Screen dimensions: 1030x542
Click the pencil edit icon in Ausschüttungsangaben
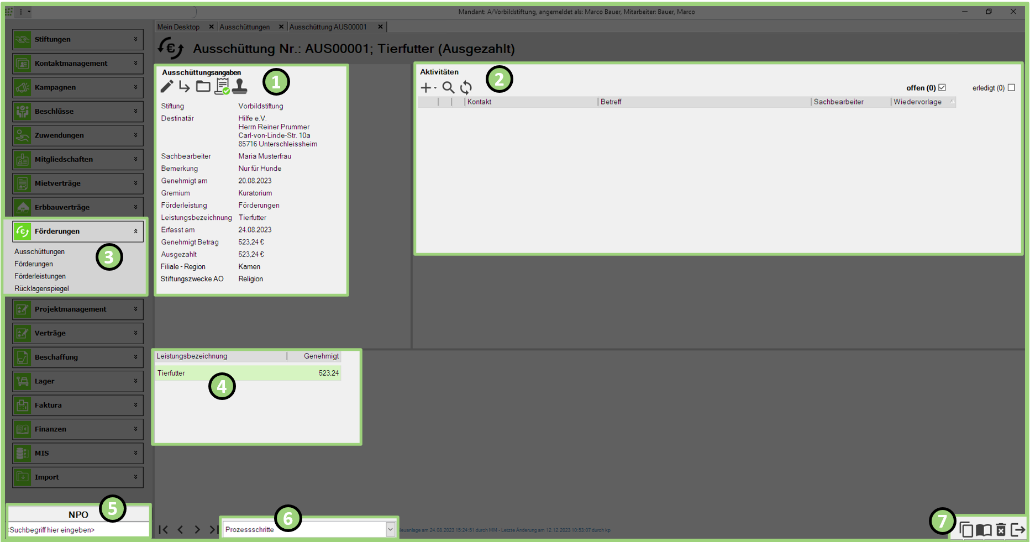[167, 87]
